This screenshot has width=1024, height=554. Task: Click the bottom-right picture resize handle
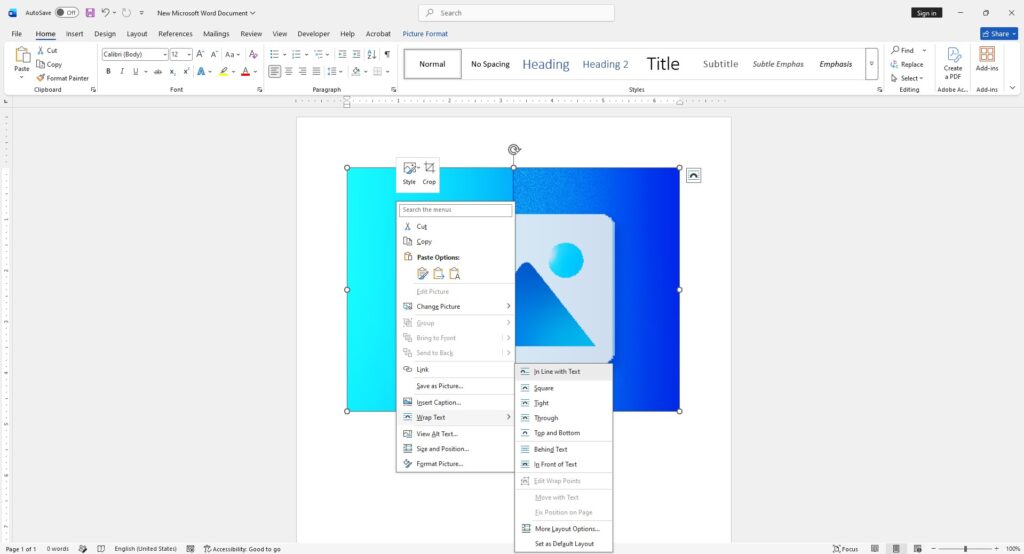click(680, 411)
